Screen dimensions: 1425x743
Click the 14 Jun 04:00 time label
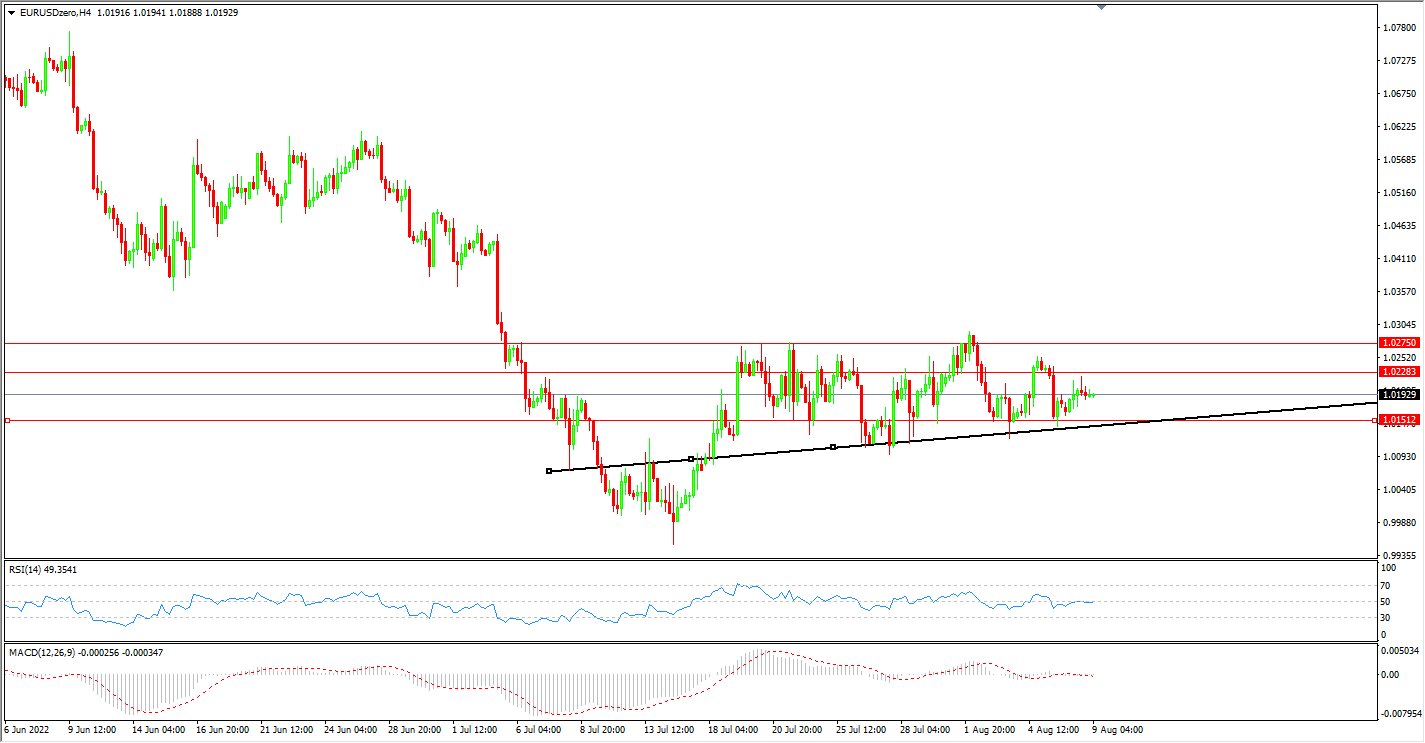tap(160, 730)
